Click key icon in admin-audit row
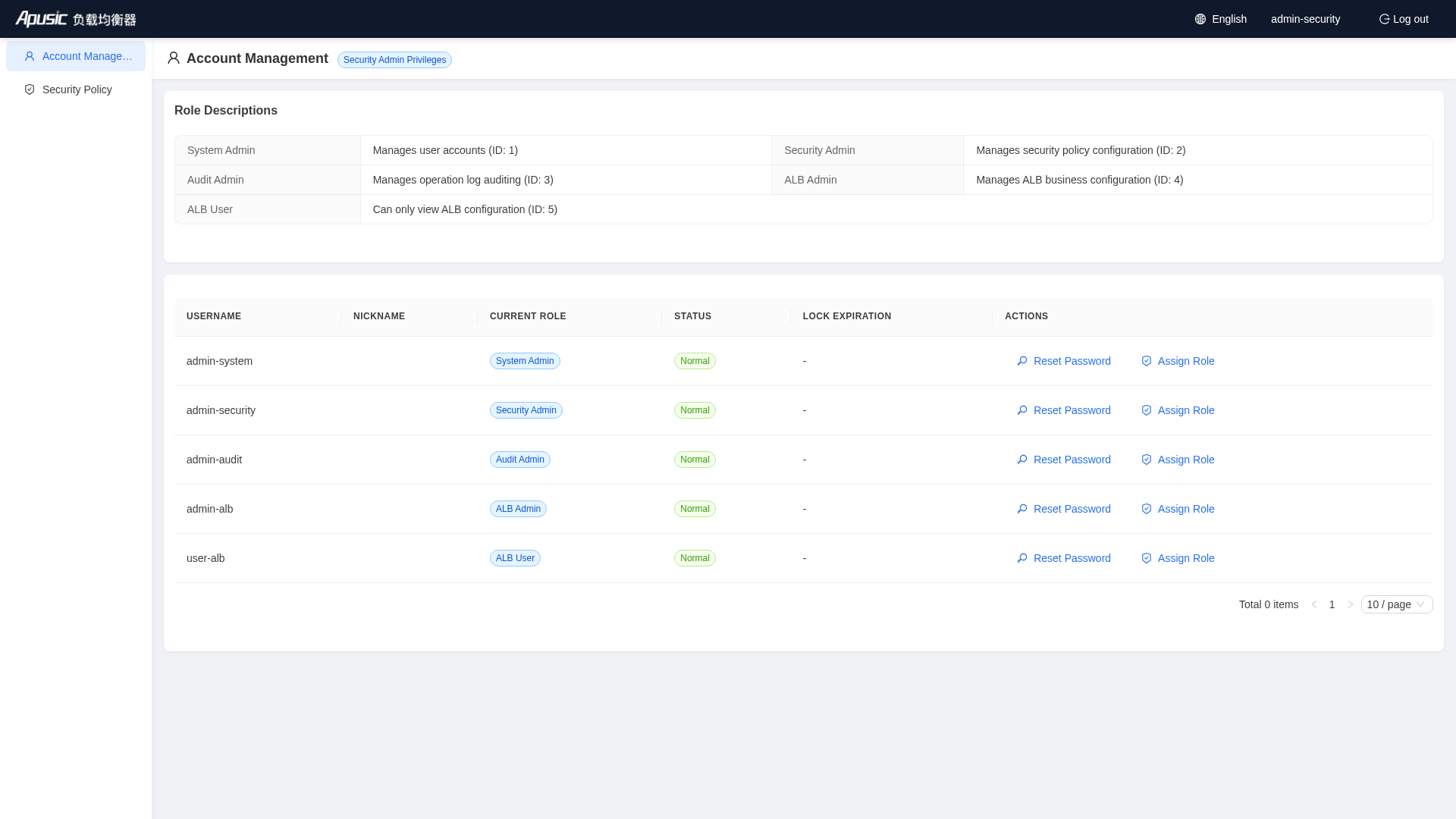 (1022, 460)
